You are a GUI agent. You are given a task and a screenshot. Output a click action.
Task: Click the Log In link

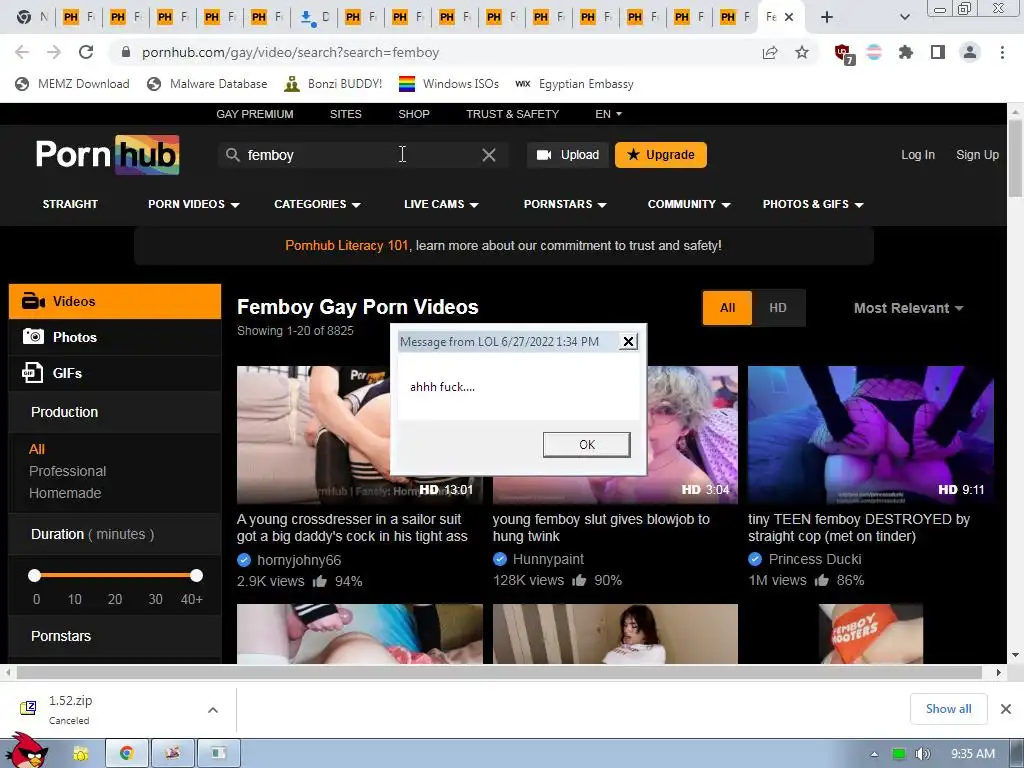(918, 155)
